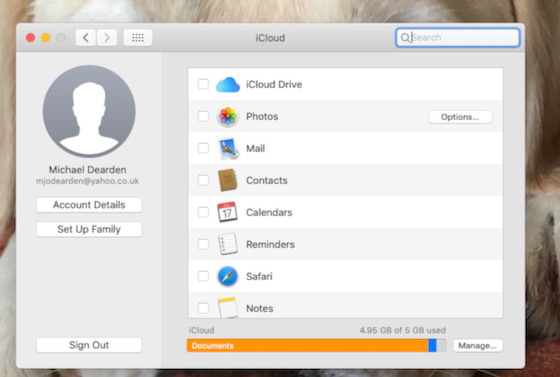Click the Mail stamp icon
Viewport: 560px width, 377px height.
coord(228,148)
